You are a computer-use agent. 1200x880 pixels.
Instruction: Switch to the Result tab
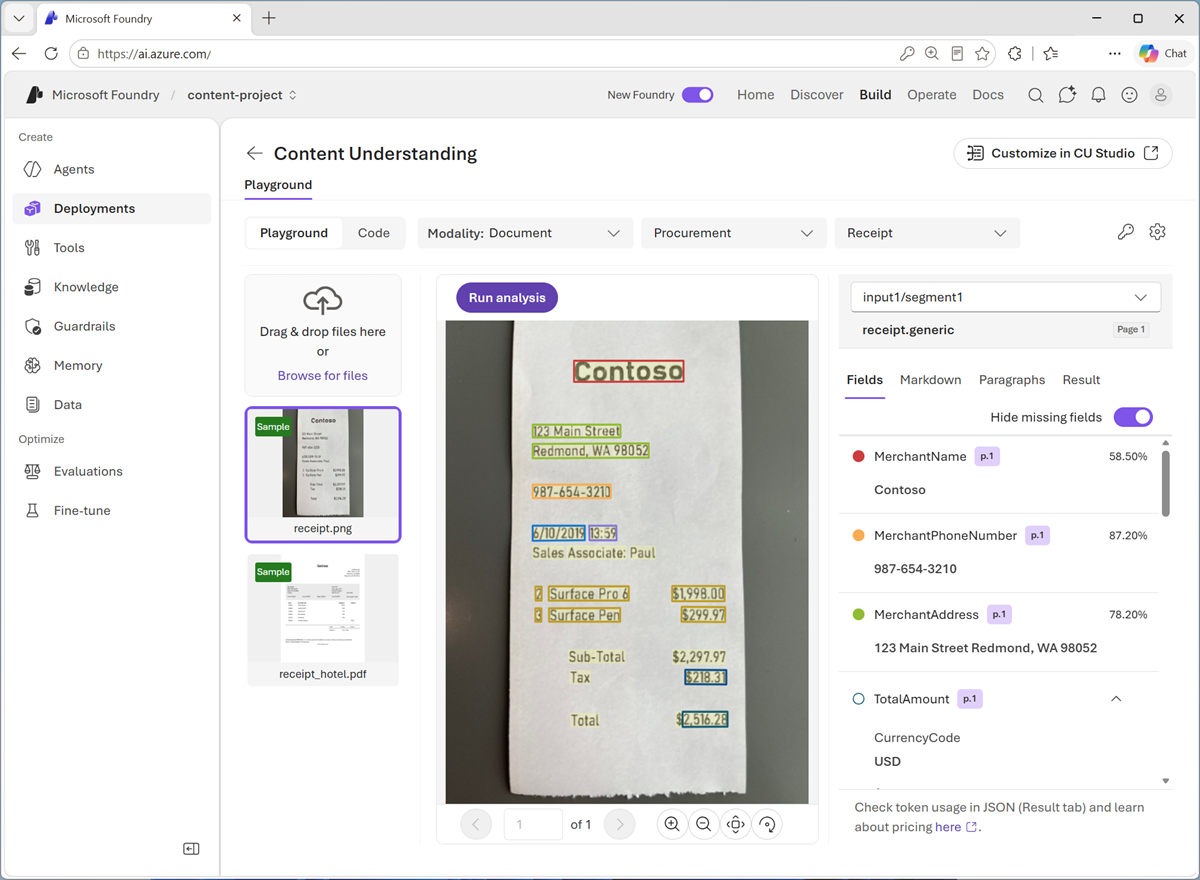pyautogui.click(x=1081, y=380)
